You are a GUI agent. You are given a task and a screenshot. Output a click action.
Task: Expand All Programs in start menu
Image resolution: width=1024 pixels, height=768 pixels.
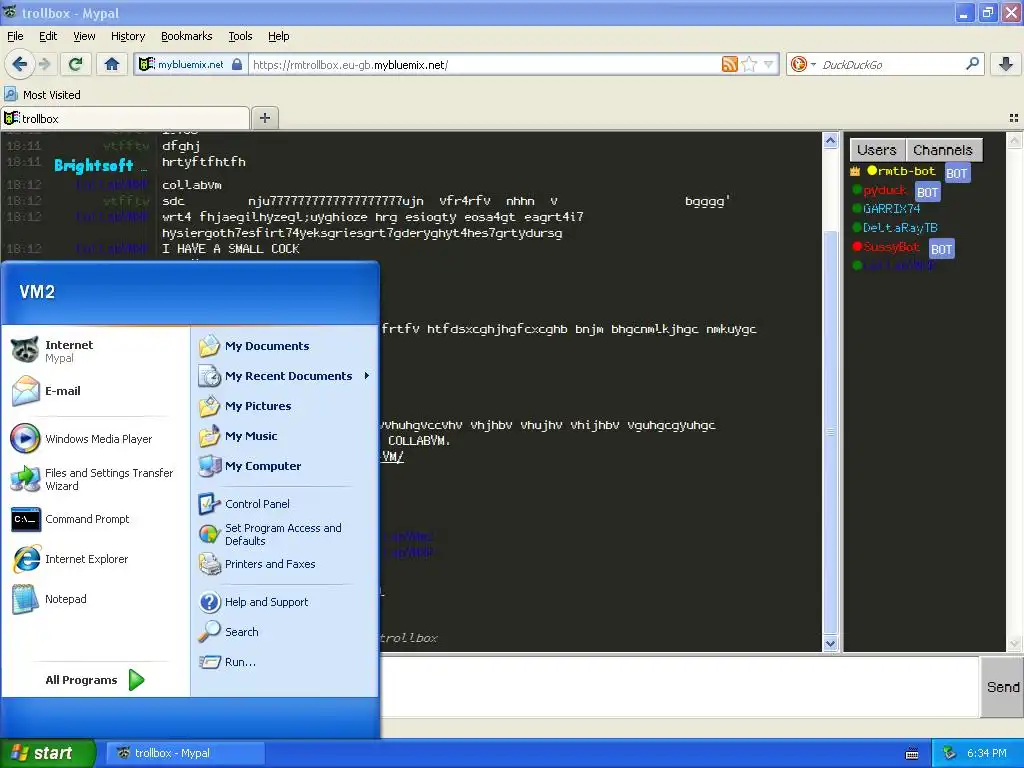(95, 680)
